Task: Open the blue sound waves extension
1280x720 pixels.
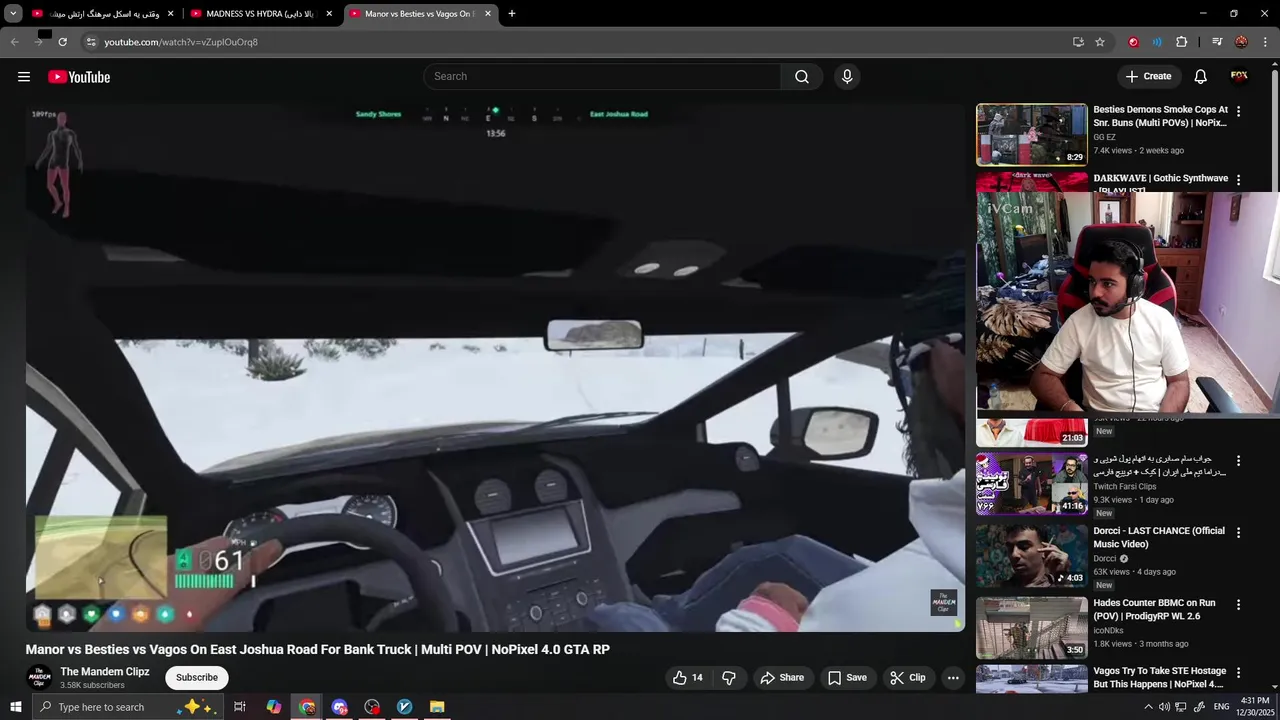Action: tap(1157, 42)
